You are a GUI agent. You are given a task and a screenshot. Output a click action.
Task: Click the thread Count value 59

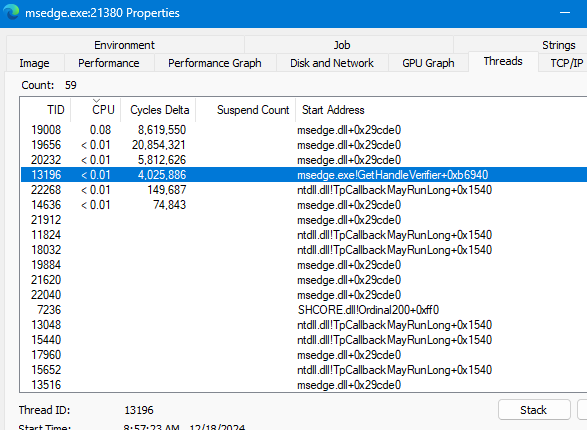coord(71,85)
